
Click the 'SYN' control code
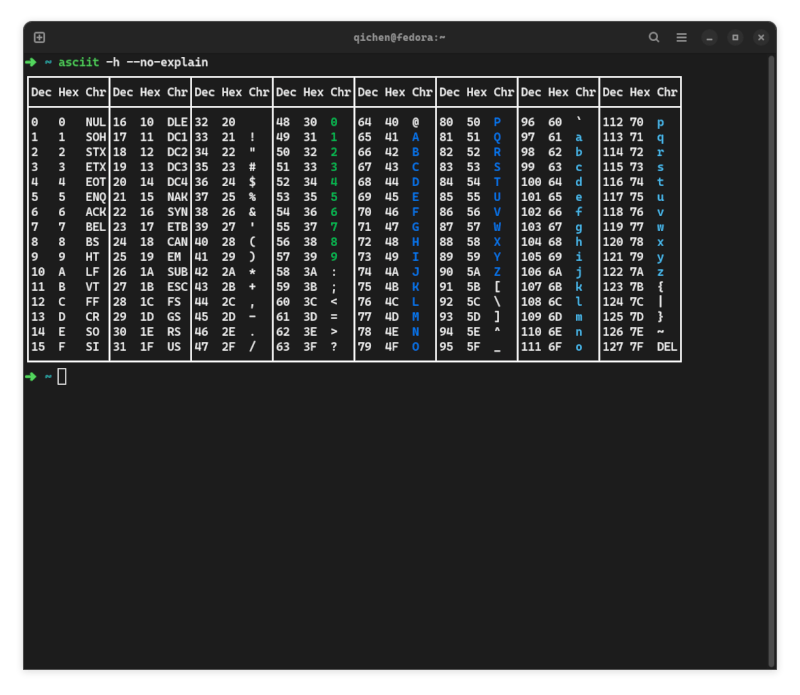pyautogui.click(x=177, y=212)
